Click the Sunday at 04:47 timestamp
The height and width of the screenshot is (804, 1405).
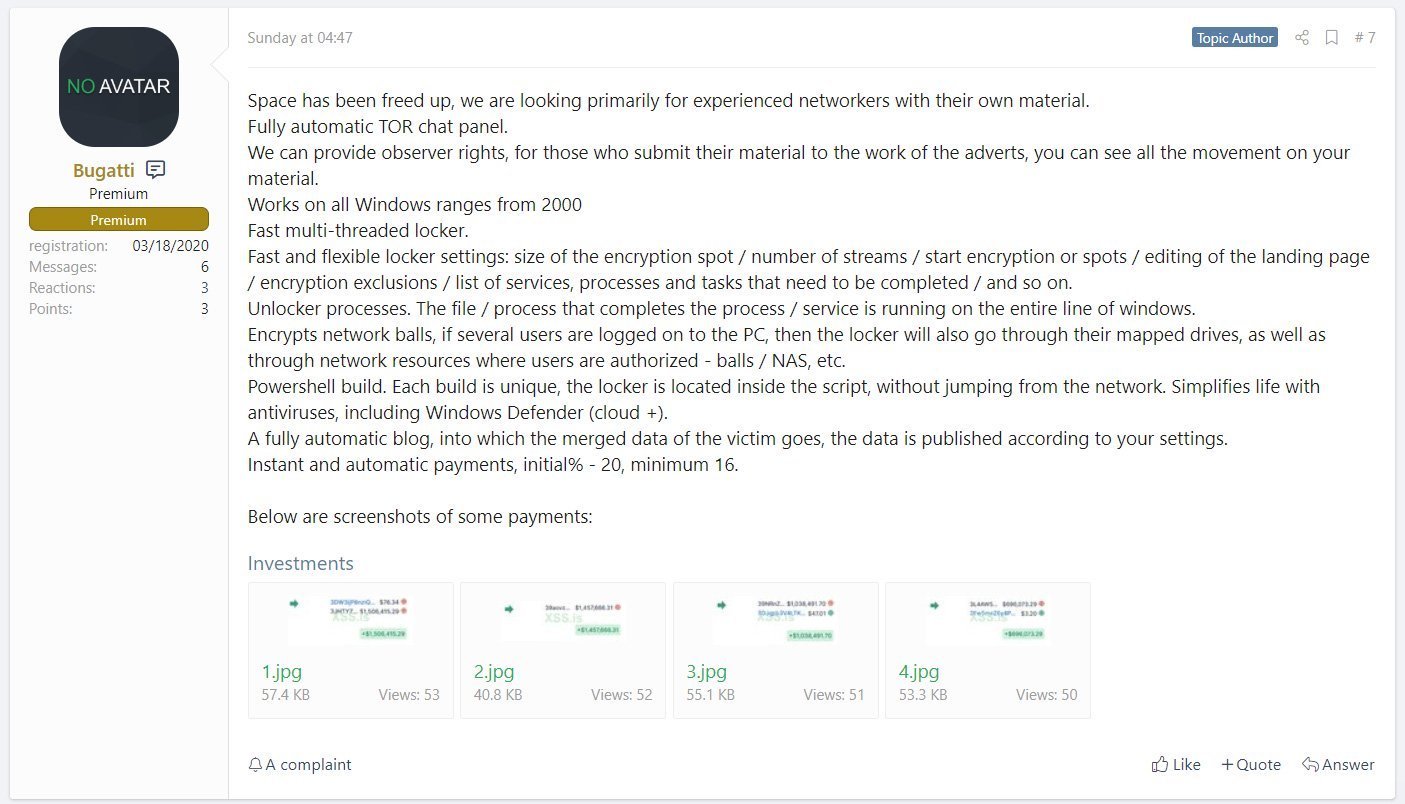coord(300,38)
